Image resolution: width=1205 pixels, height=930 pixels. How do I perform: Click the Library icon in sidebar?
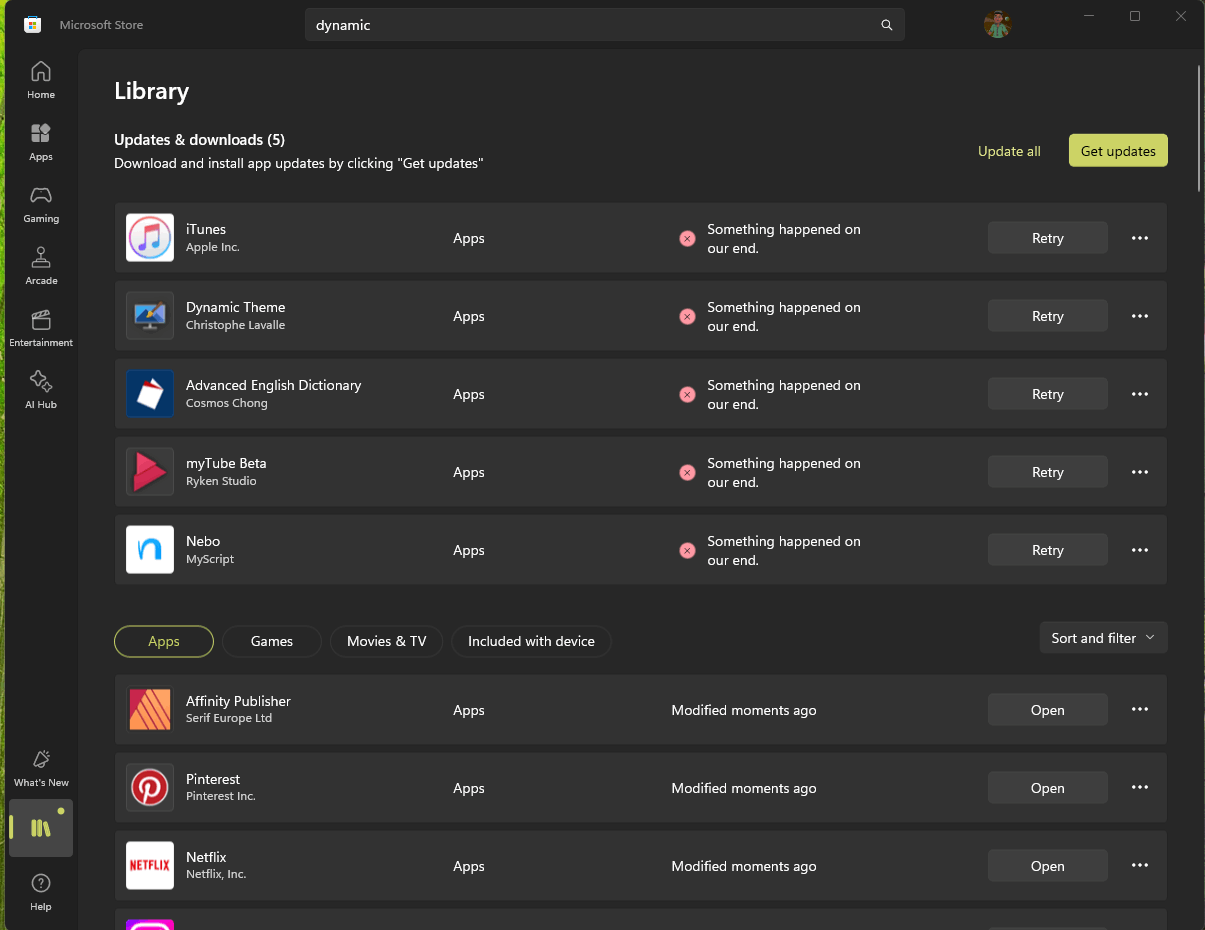coord(41,828)
